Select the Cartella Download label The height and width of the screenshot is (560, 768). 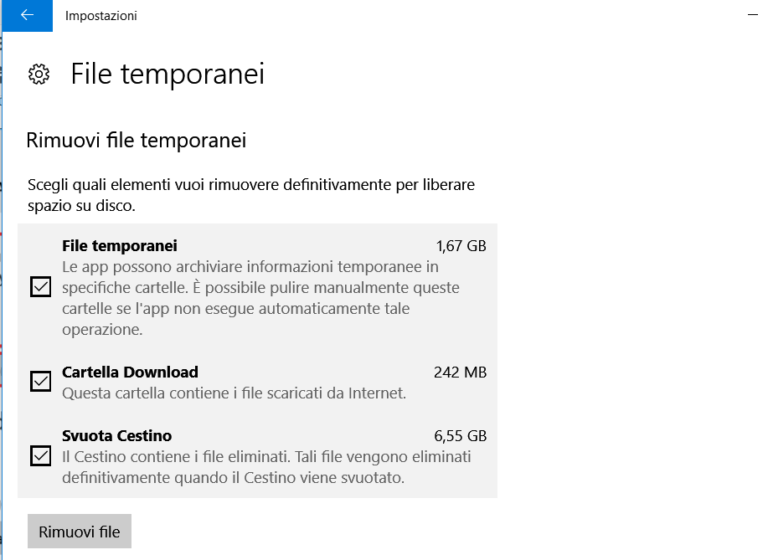pyautogui.click(x=130, y=372)
